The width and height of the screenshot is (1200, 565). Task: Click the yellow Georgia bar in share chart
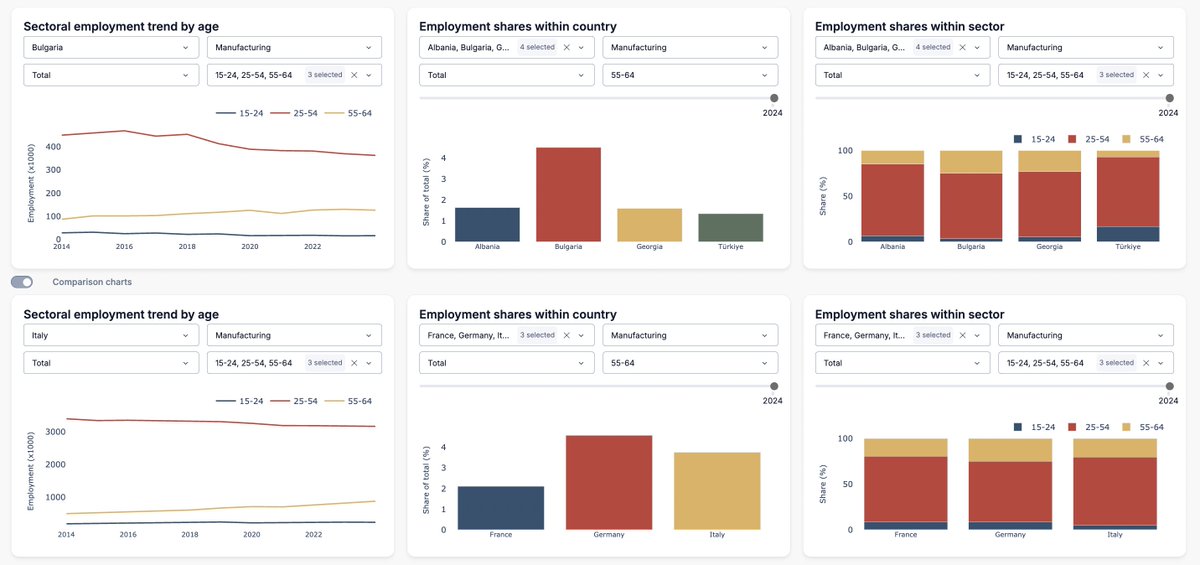[649, 225]
